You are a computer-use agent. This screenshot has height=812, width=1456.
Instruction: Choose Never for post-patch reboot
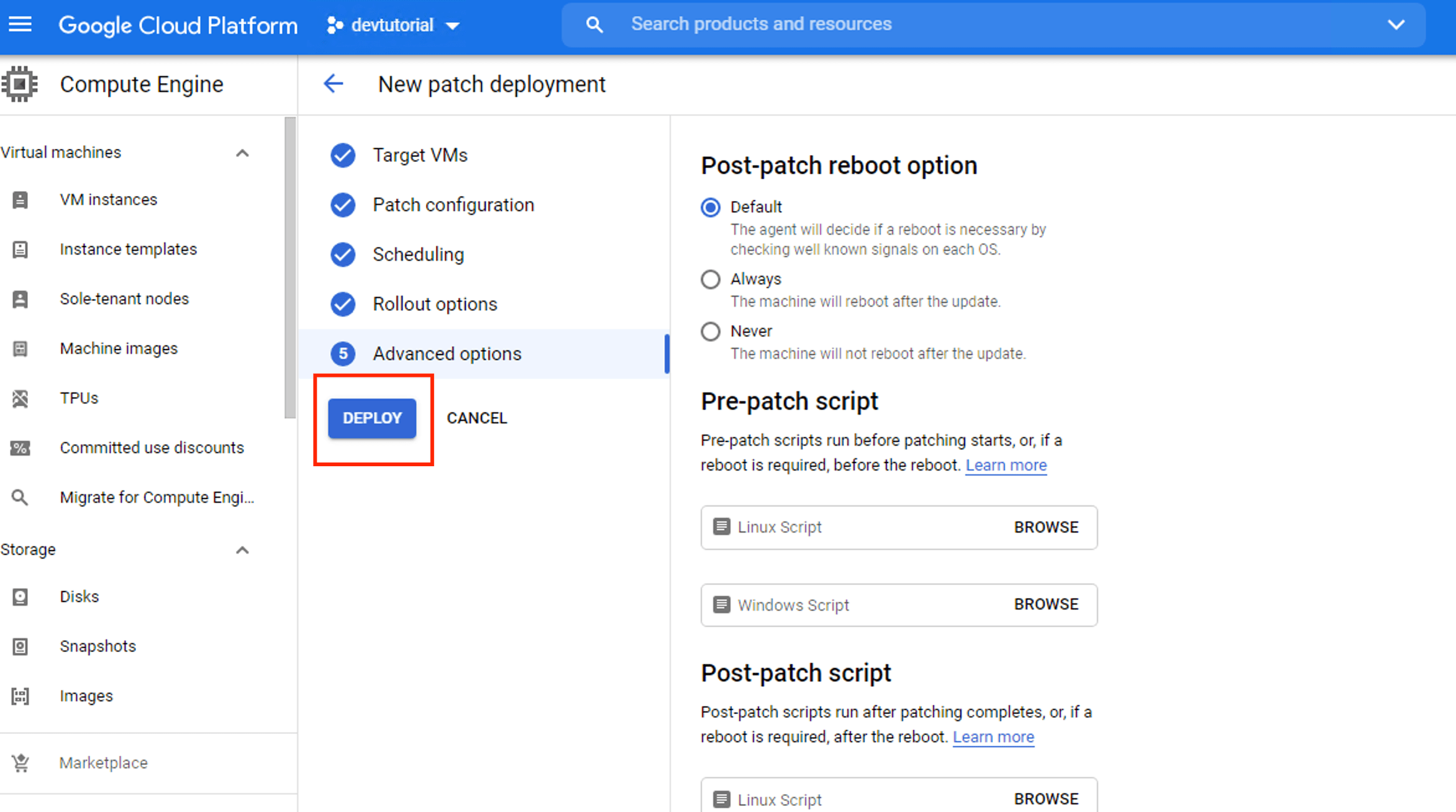(710, 332)
